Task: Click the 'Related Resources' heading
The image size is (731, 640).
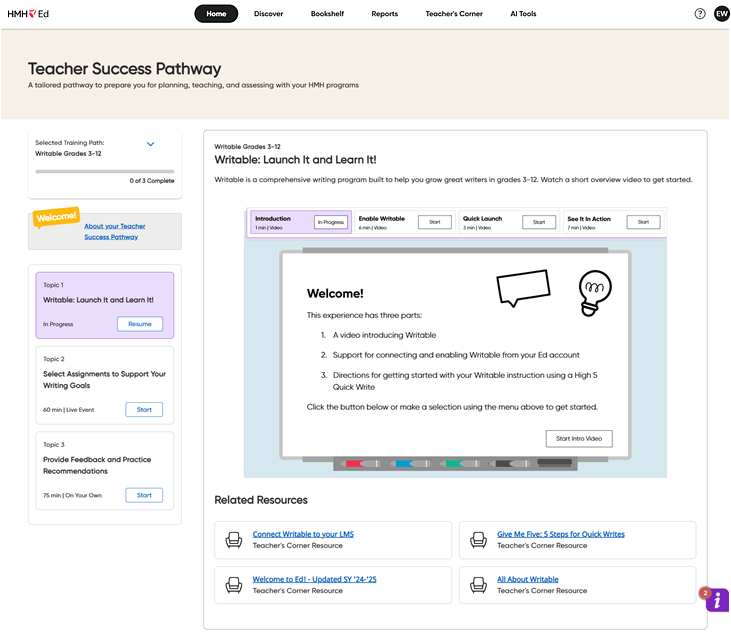Action: point(261,500)
